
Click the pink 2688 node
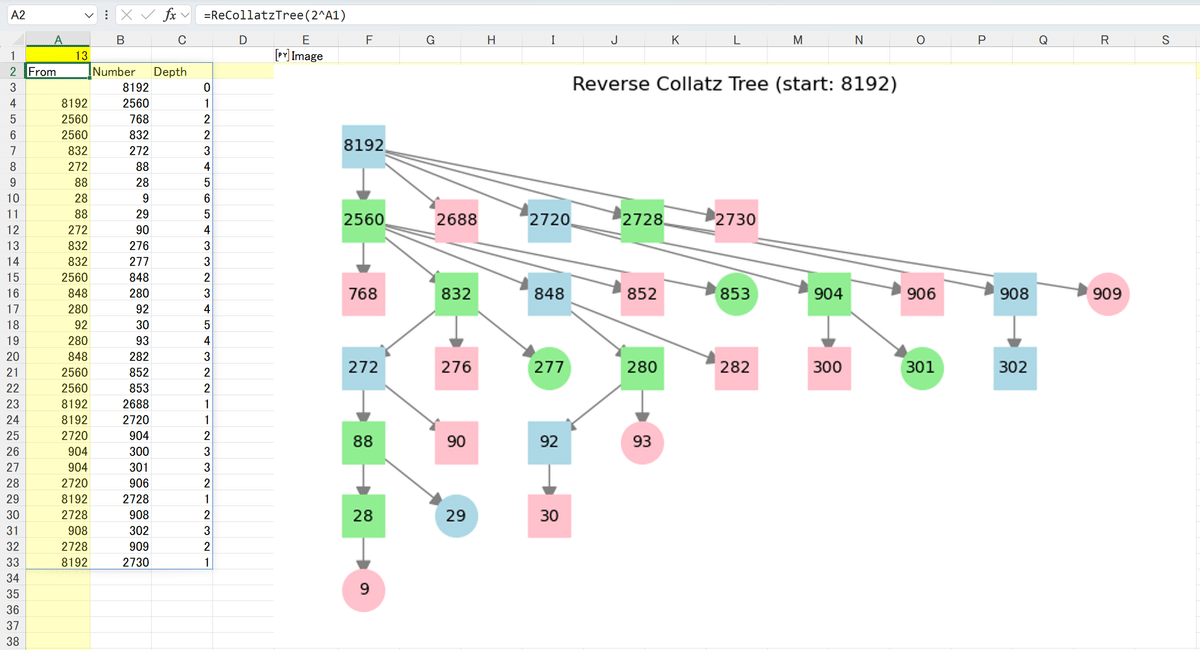coord(456,219)
